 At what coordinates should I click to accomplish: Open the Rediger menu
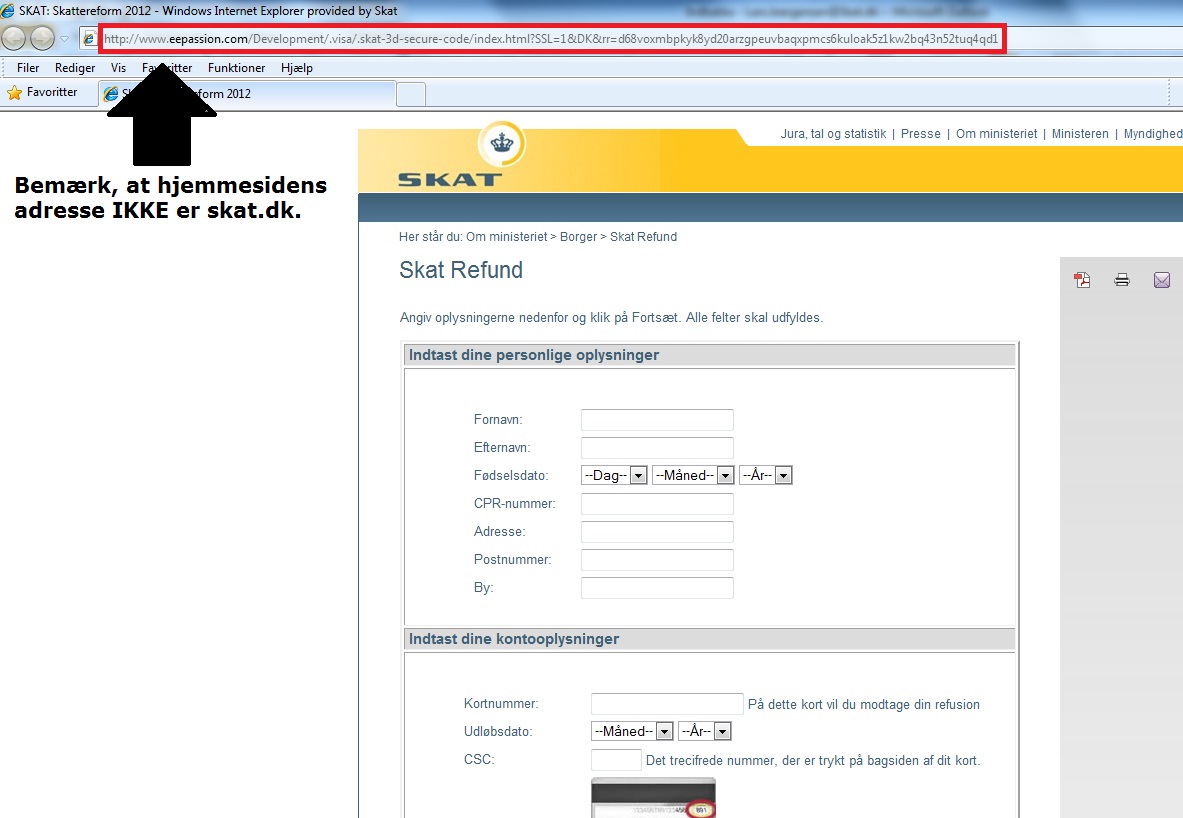tap(75, 68)
